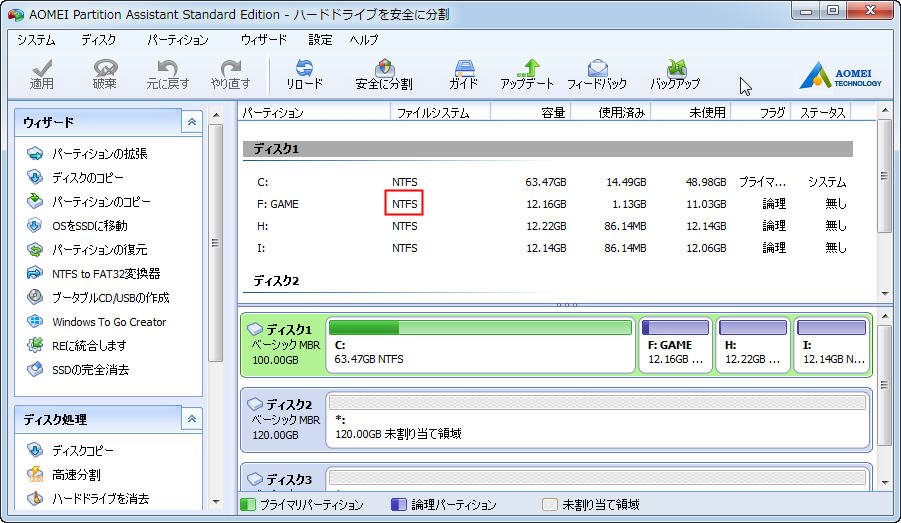Click the アップデート (Update) icon
The width and height of the screenshot is (901, 523).
coord(527,75)
